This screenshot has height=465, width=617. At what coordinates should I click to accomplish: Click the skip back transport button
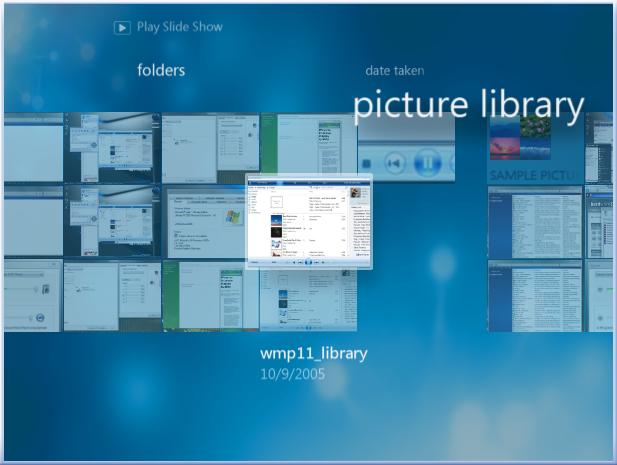[395, 163]
